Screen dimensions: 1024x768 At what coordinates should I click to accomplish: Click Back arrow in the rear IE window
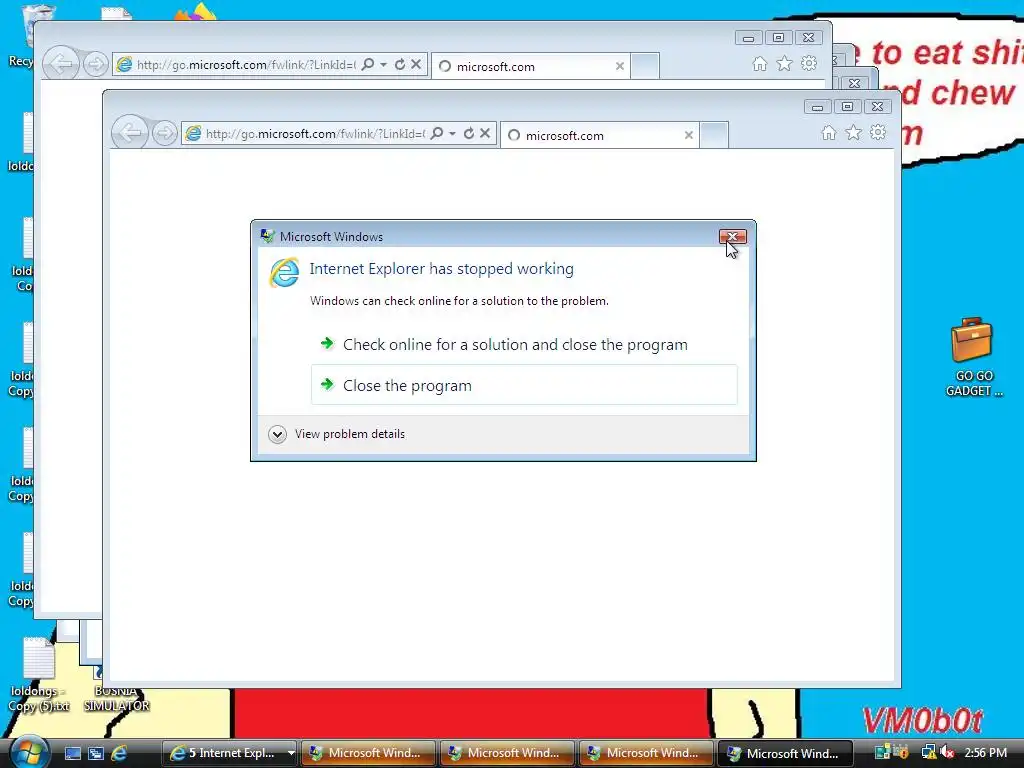coord(61,64)
